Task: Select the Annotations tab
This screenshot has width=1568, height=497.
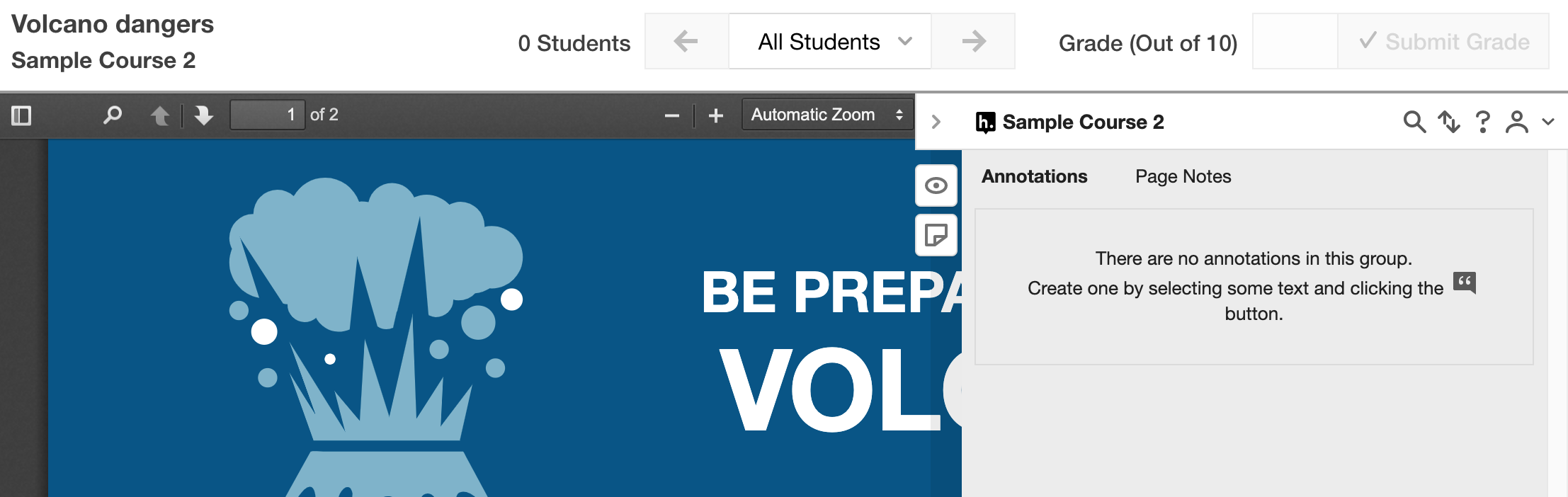Action: coord(1034,176)
